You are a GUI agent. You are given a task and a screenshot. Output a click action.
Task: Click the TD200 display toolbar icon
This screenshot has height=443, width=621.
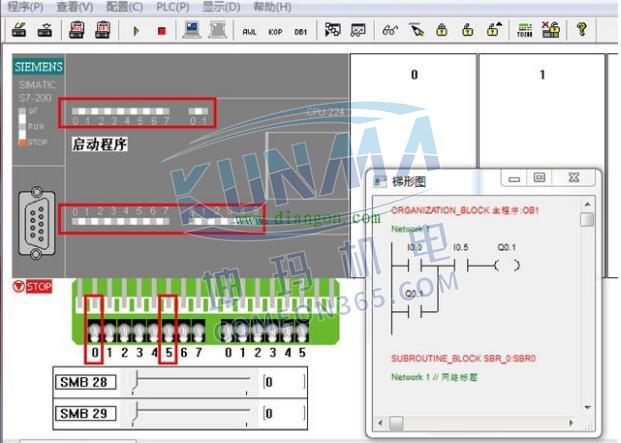point(525,30)
